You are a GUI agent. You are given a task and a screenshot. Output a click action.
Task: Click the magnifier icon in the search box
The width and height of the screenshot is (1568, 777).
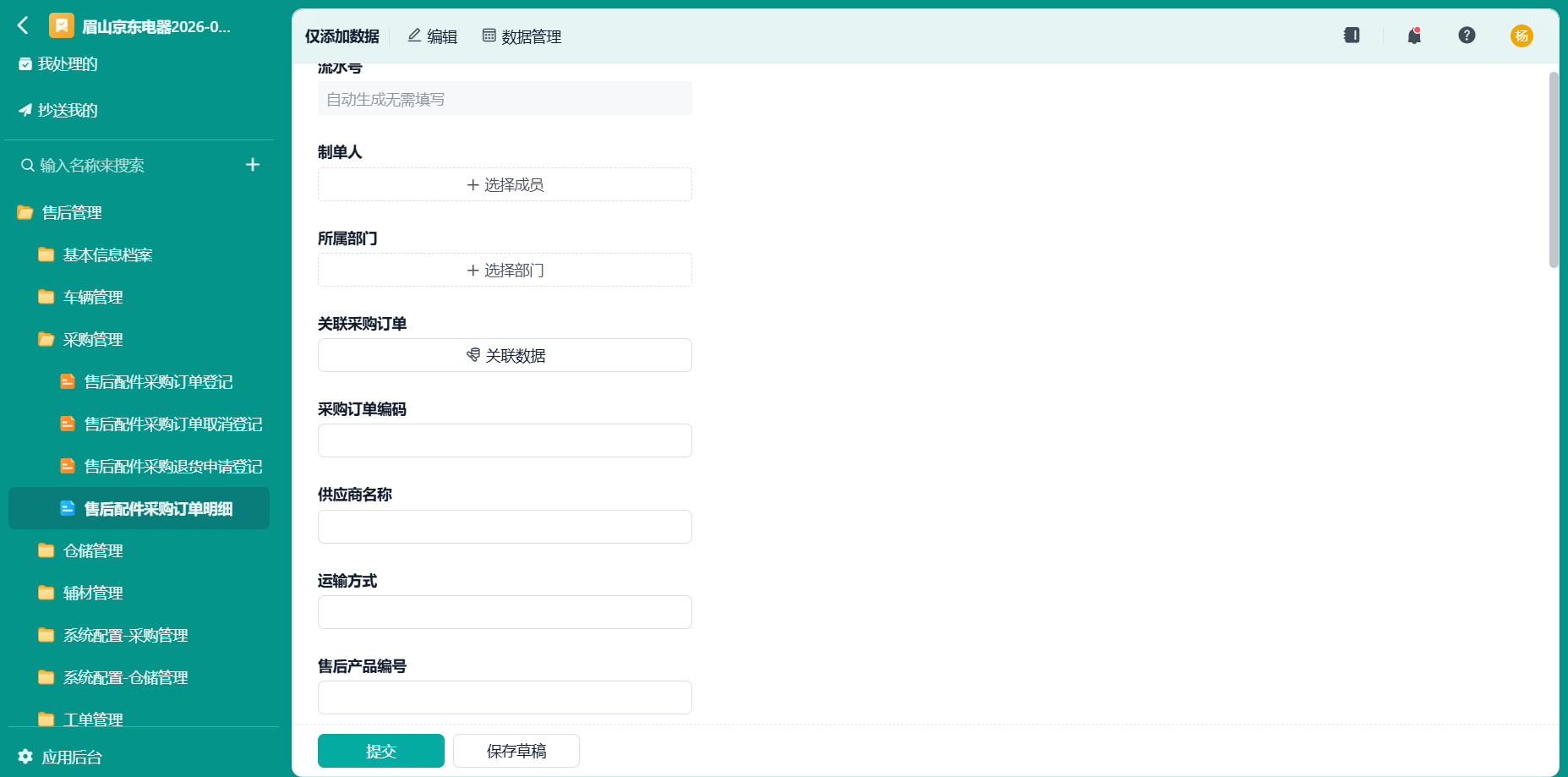28,165
